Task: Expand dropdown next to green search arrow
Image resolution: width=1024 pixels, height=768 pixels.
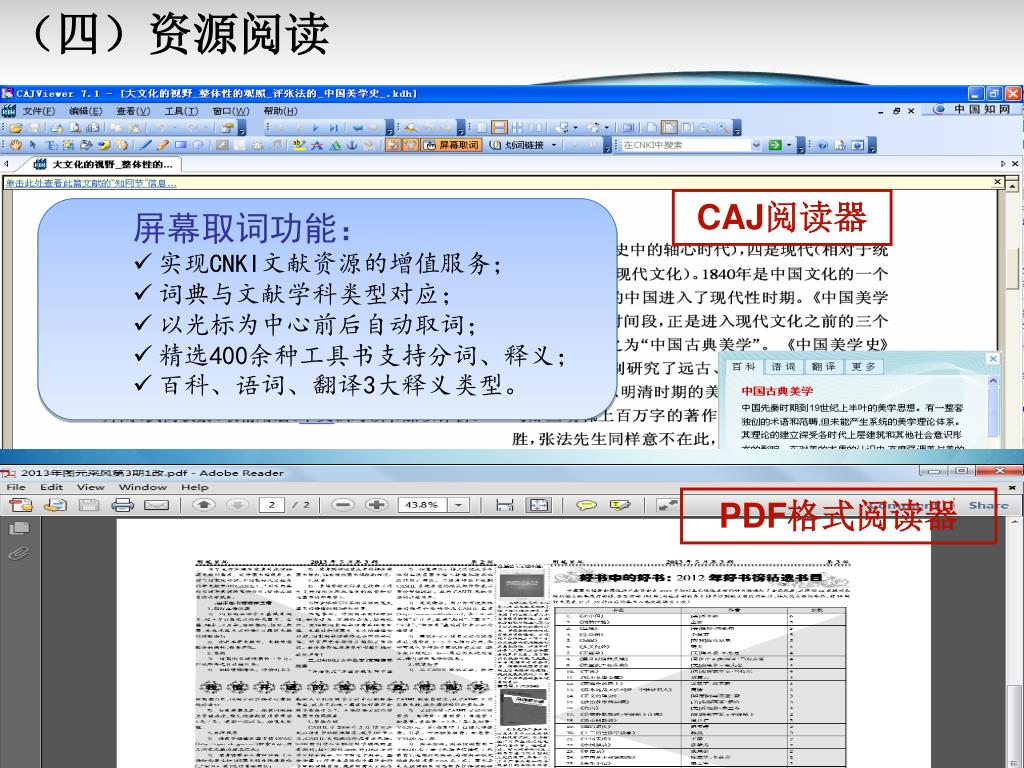Action: (x=788, y=145)
